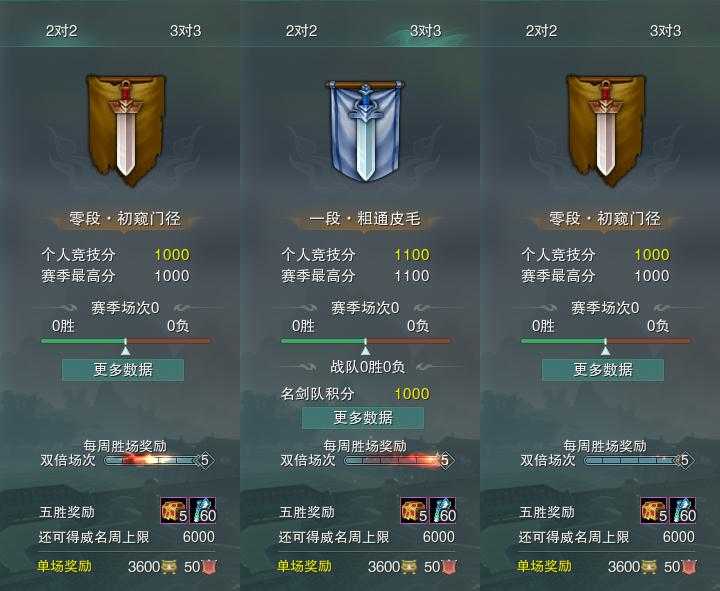Click the 双倍场次 progress bar in left panel

[x=159, y=460]
